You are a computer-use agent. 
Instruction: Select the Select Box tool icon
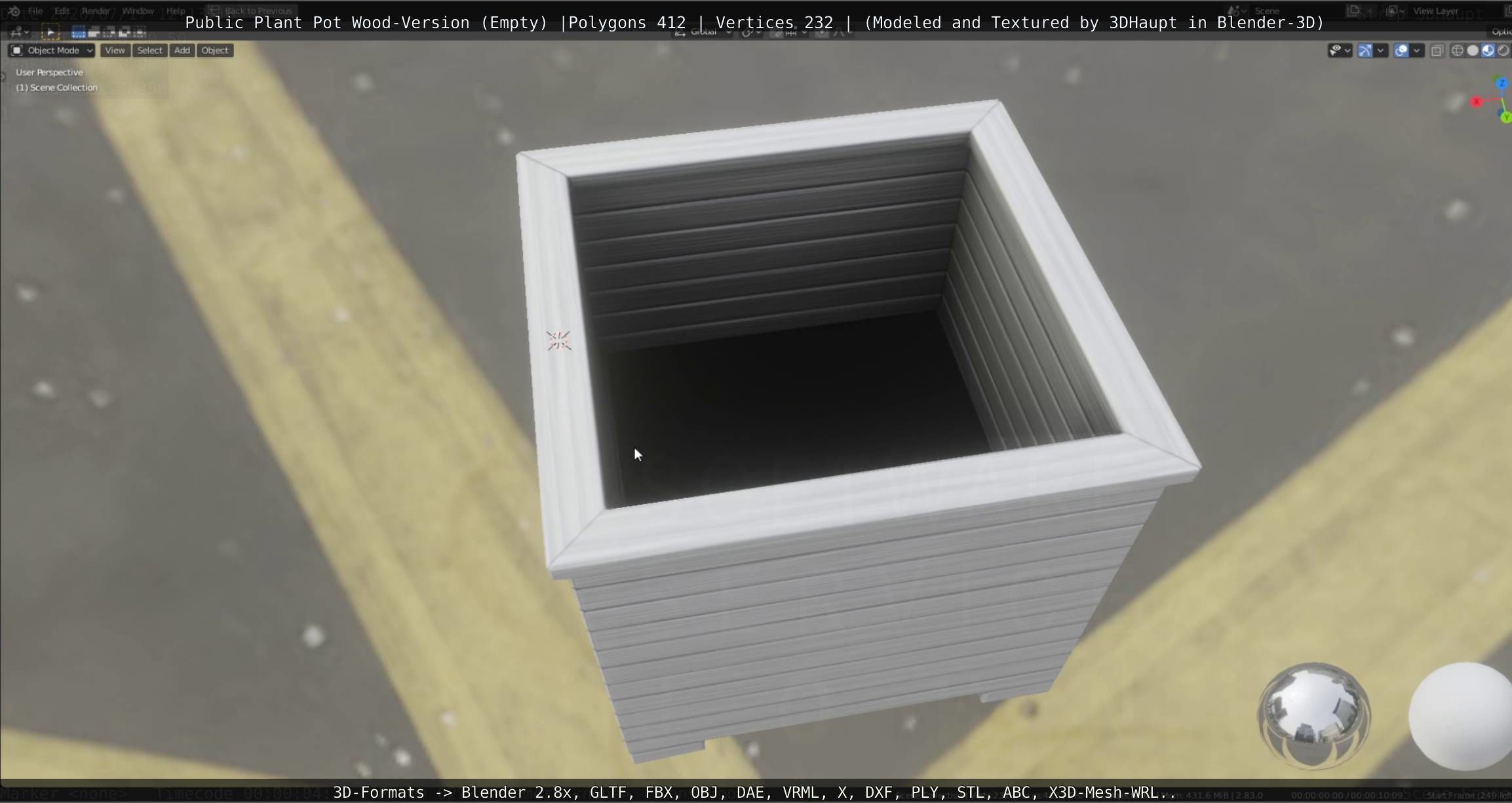click(50, 31)
